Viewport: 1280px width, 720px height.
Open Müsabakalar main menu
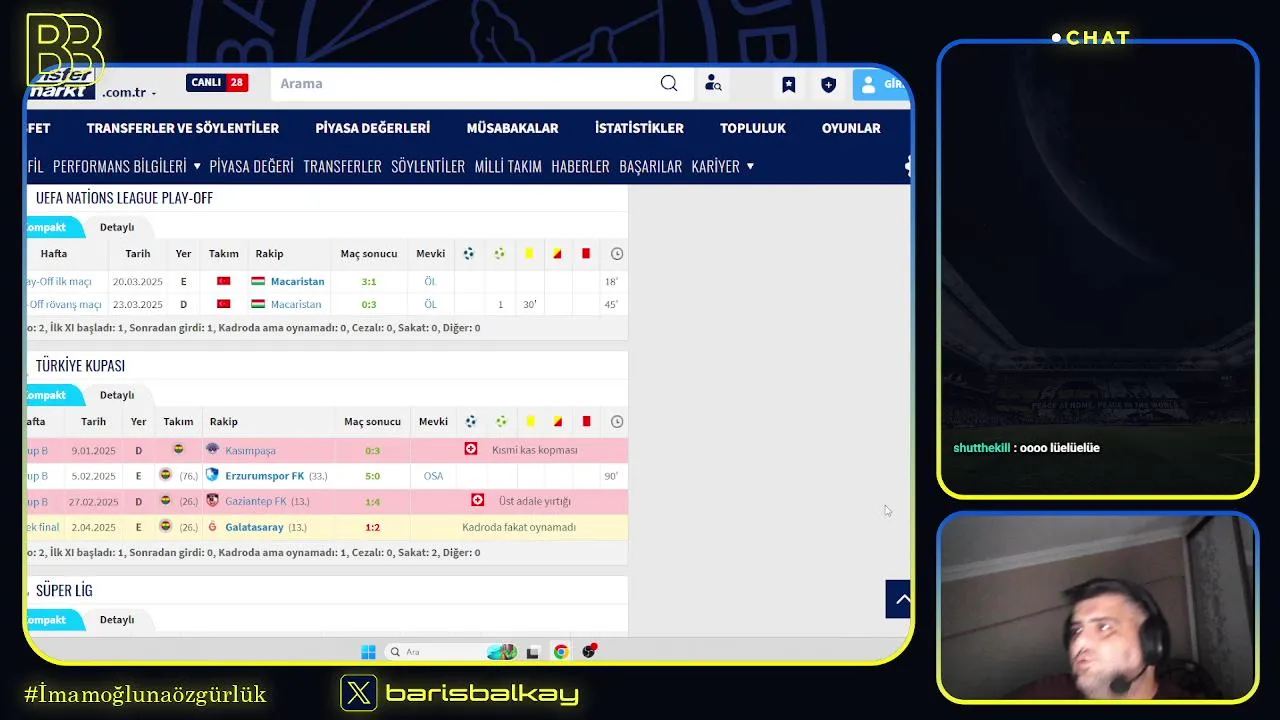(x=512, y=128)
